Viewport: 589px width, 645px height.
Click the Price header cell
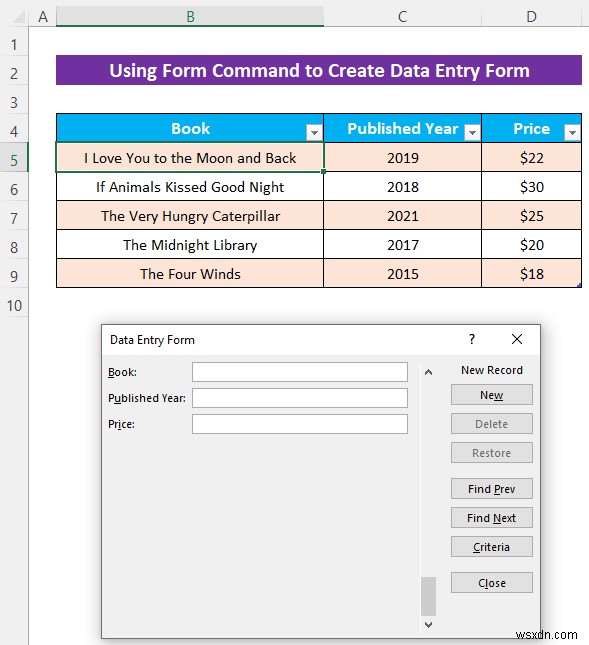click(531, 128)
